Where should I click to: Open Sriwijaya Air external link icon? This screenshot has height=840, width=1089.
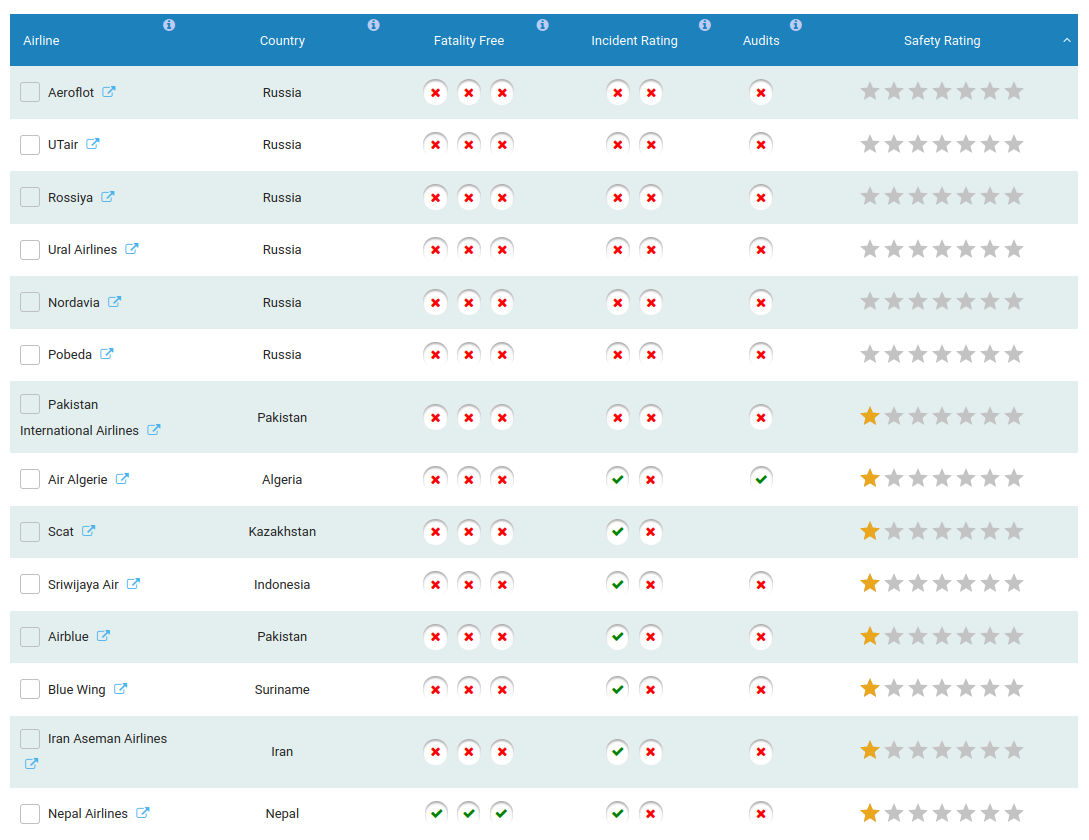[x=133, y=584]
